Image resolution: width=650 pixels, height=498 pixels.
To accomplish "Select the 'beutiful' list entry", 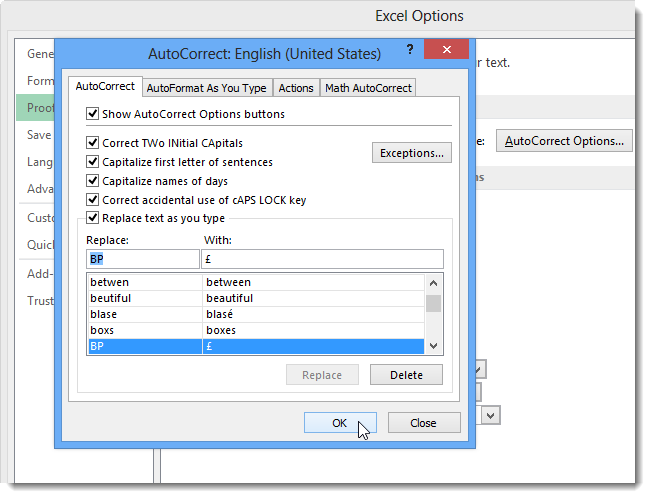I will tap(256, 299).
